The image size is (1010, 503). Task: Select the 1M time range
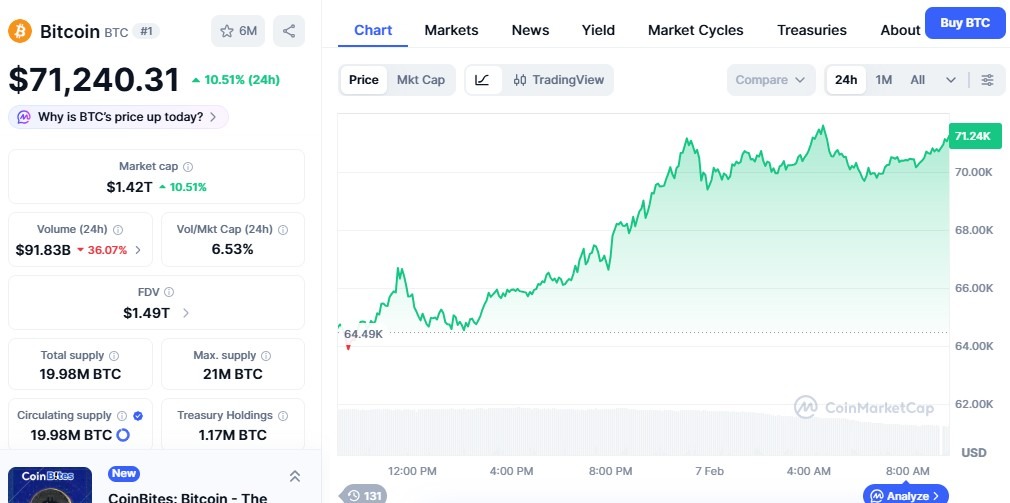tap(884, 80)
